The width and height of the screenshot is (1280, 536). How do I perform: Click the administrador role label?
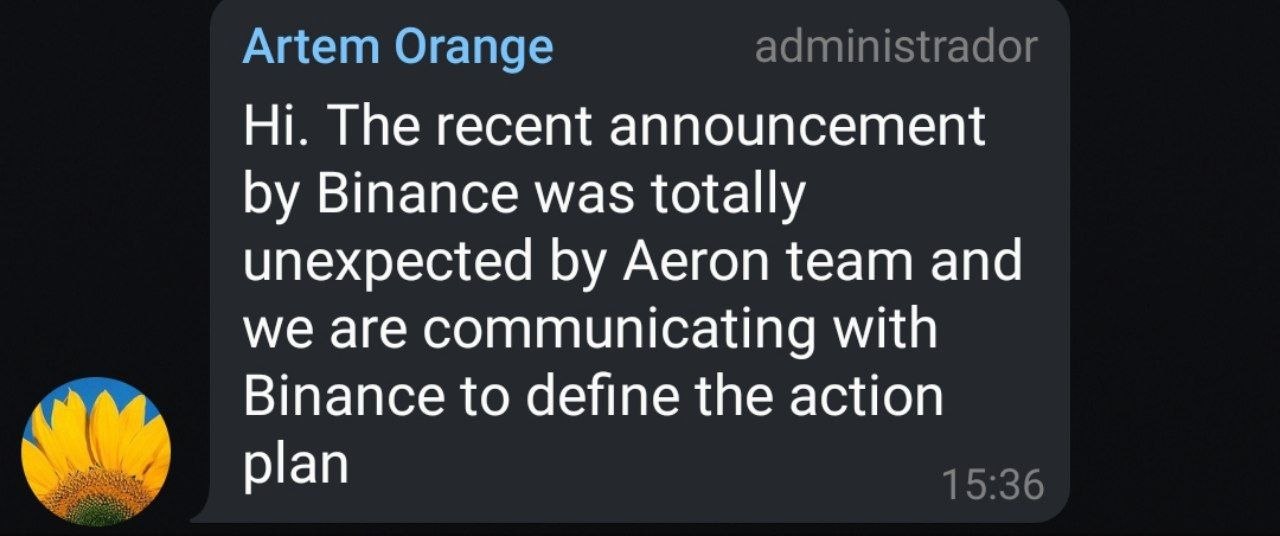coord(896,47)
